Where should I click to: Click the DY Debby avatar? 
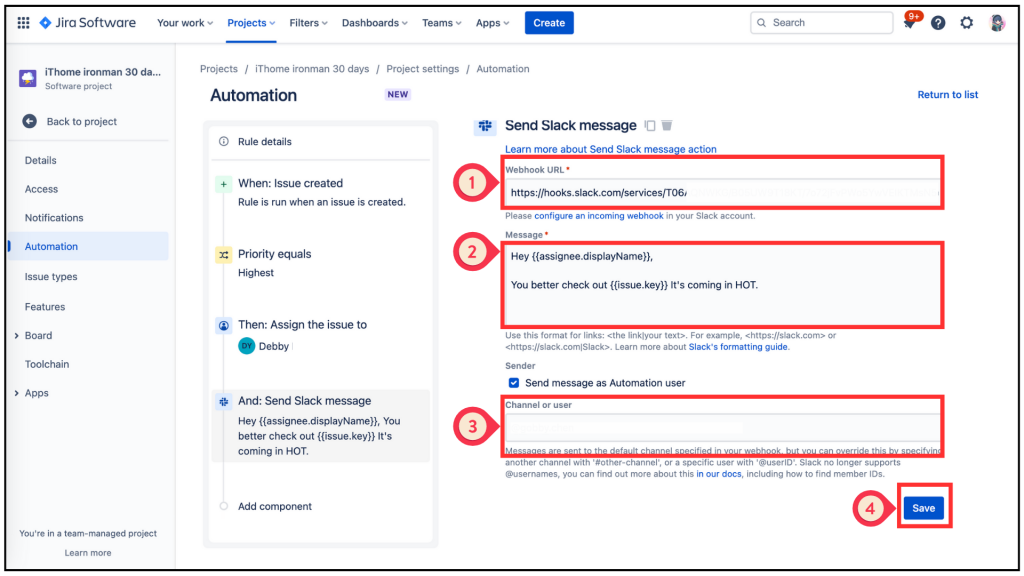[246, 346]
